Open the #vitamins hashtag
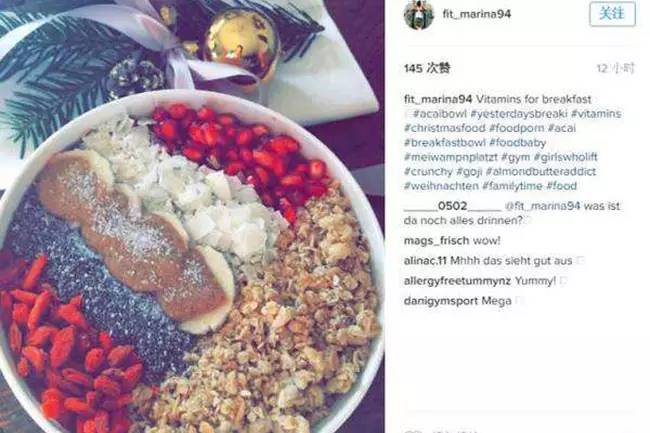This screenshot has height=433, width=650. tap(596, 114)
